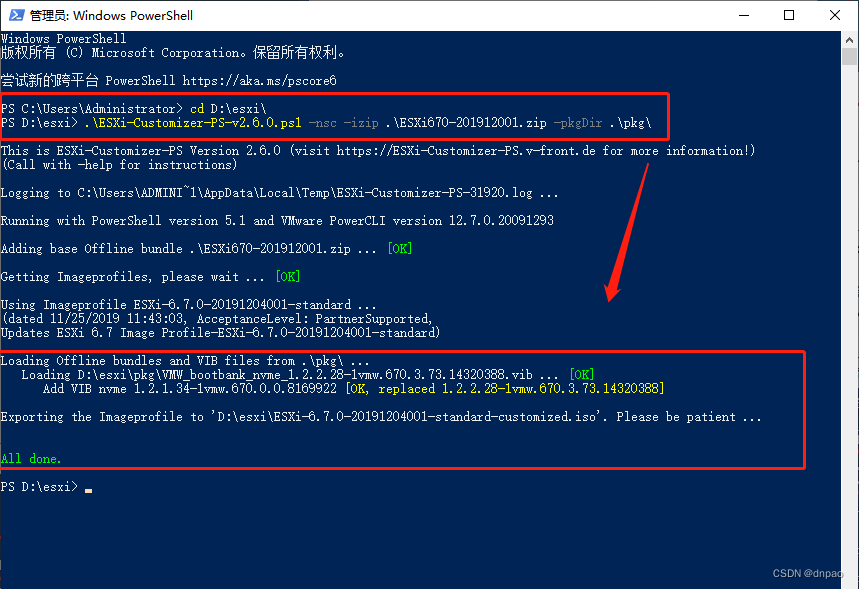Screen dimensions: 859x589
Task: Click the 'Loading Offline bundles and VIB files' line
Action: (x=185, y=361)
